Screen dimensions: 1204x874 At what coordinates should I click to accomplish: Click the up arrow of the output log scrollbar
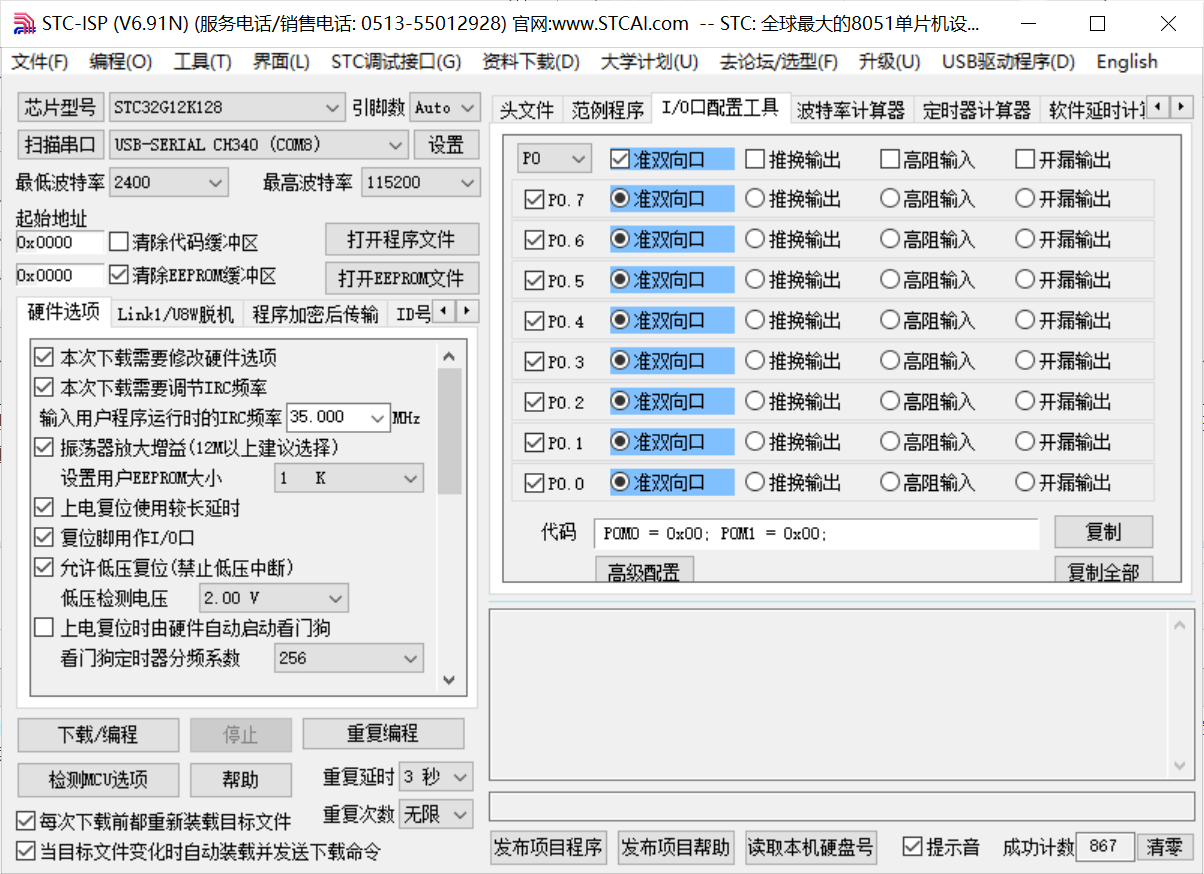[1182, 625]
